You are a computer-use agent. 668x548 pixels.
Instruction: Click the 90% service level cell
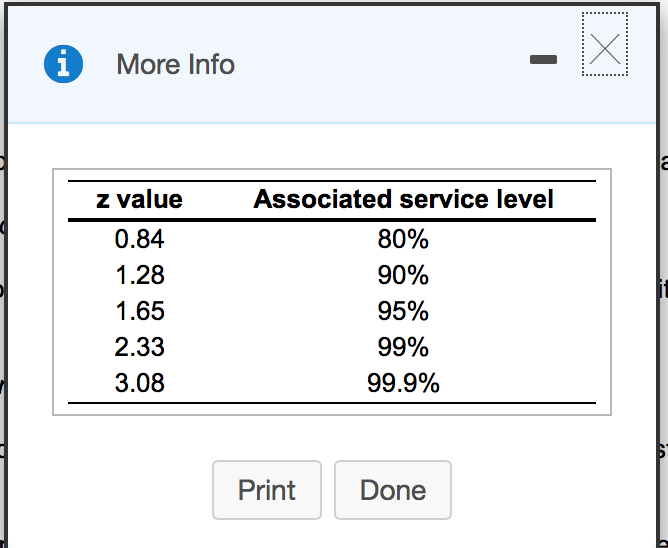[403, 275]
